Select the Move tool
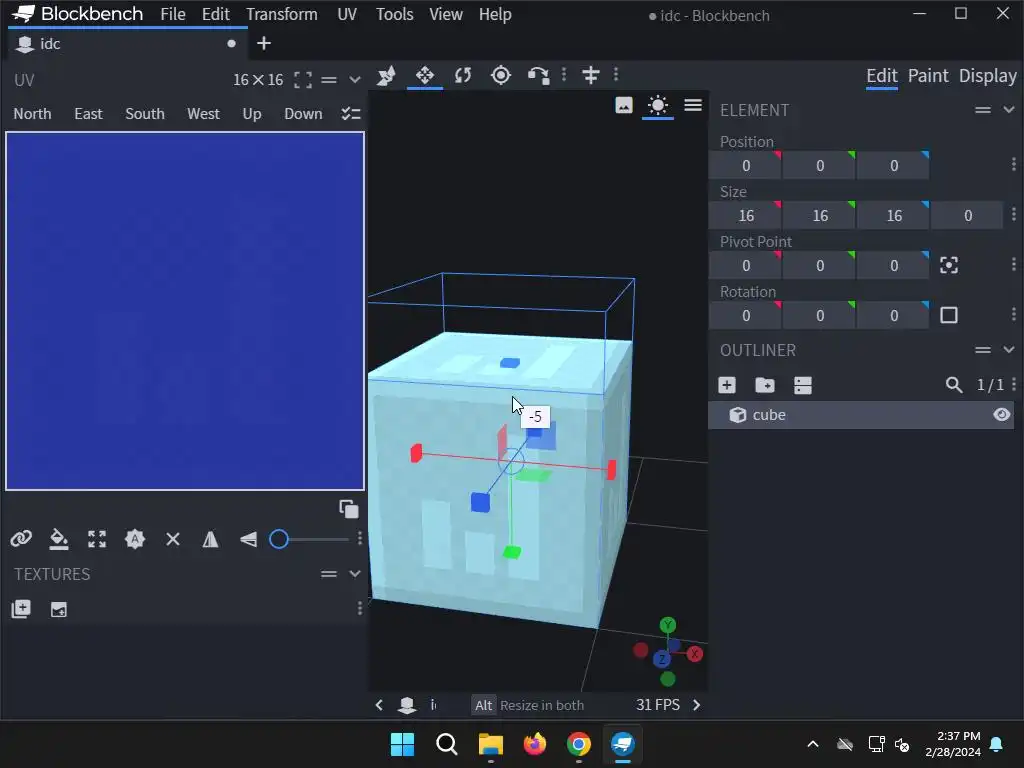This screenshot has width=1024, height=768. point(386,76)
